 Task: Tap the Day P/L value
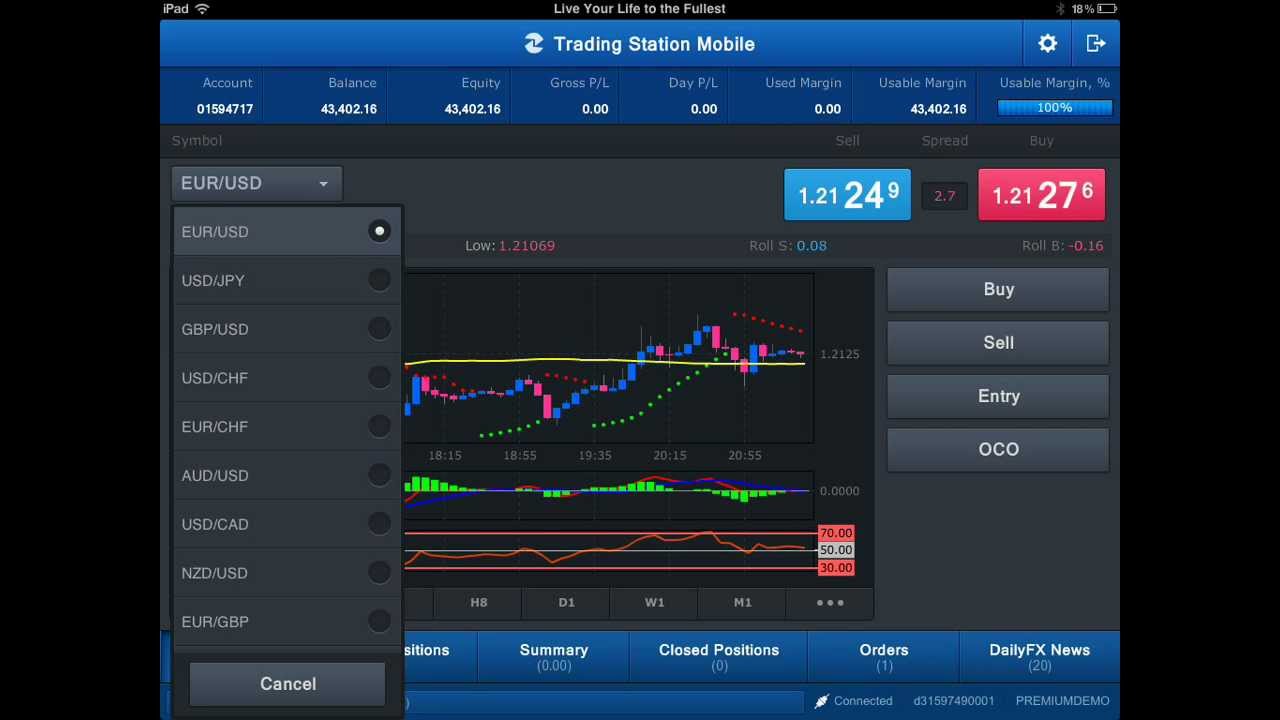pyautogui.click(x=704, y=109)
